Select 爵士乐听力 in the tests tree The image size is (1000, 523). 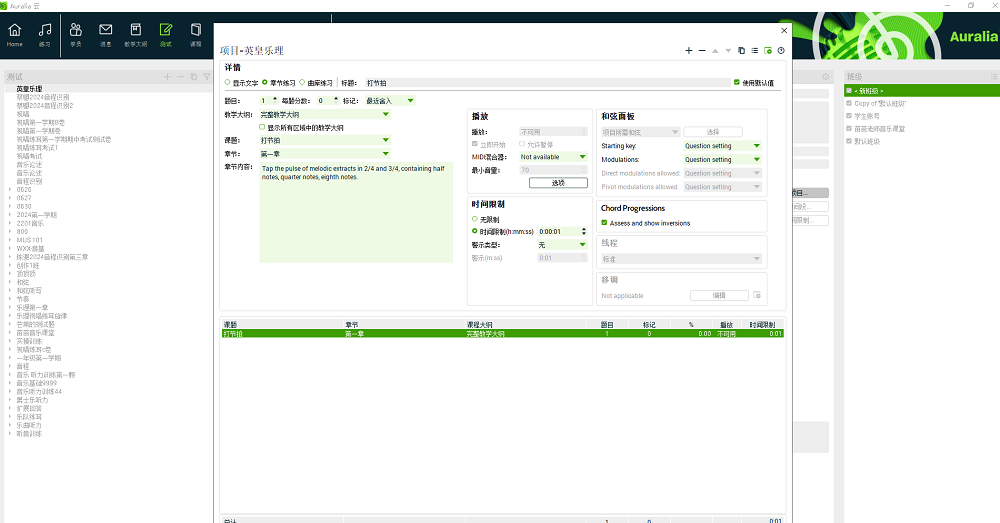coord(33,400)
